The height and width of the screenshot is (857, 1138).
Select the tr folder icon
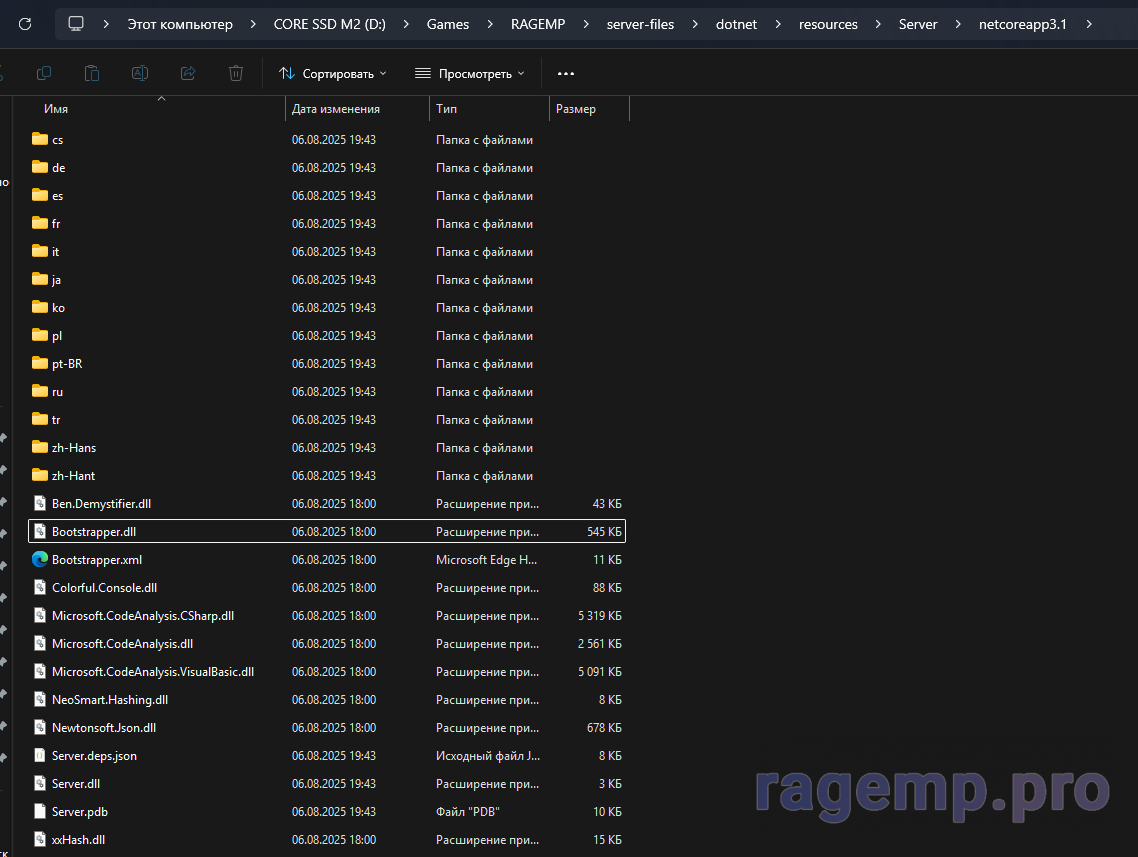coord(40,419)
